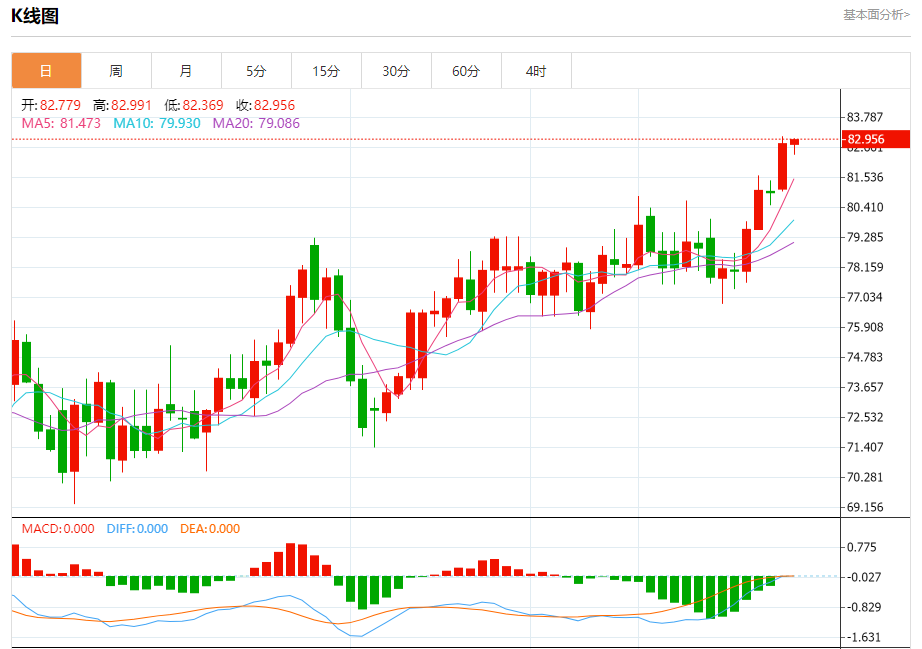Click the 73.657 price axis label
The height and width of the screenshot is (649, 922).
pos(865,387)
